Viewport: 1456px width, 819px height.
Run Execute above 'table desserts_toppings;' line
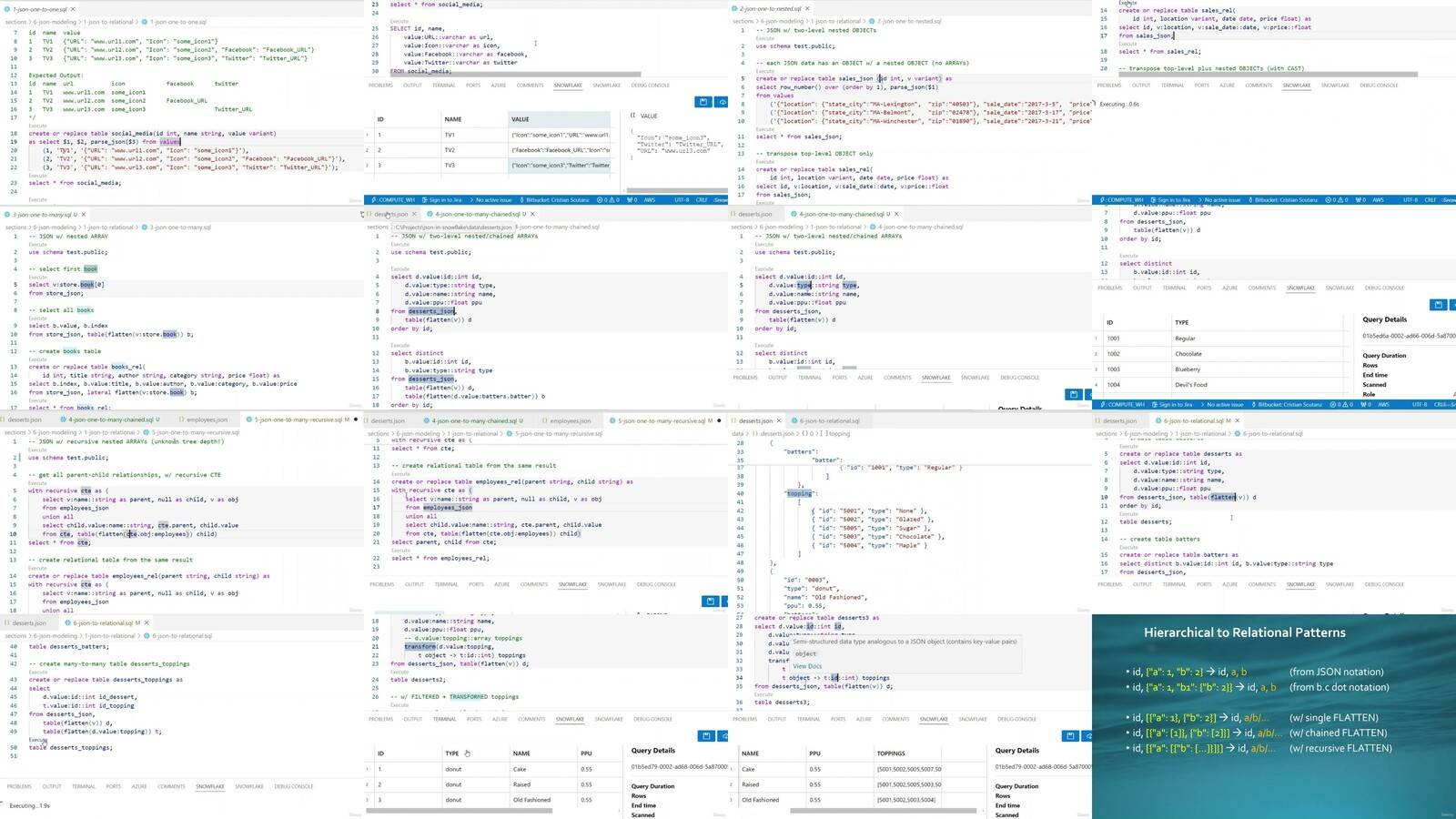tap(37, 740)
